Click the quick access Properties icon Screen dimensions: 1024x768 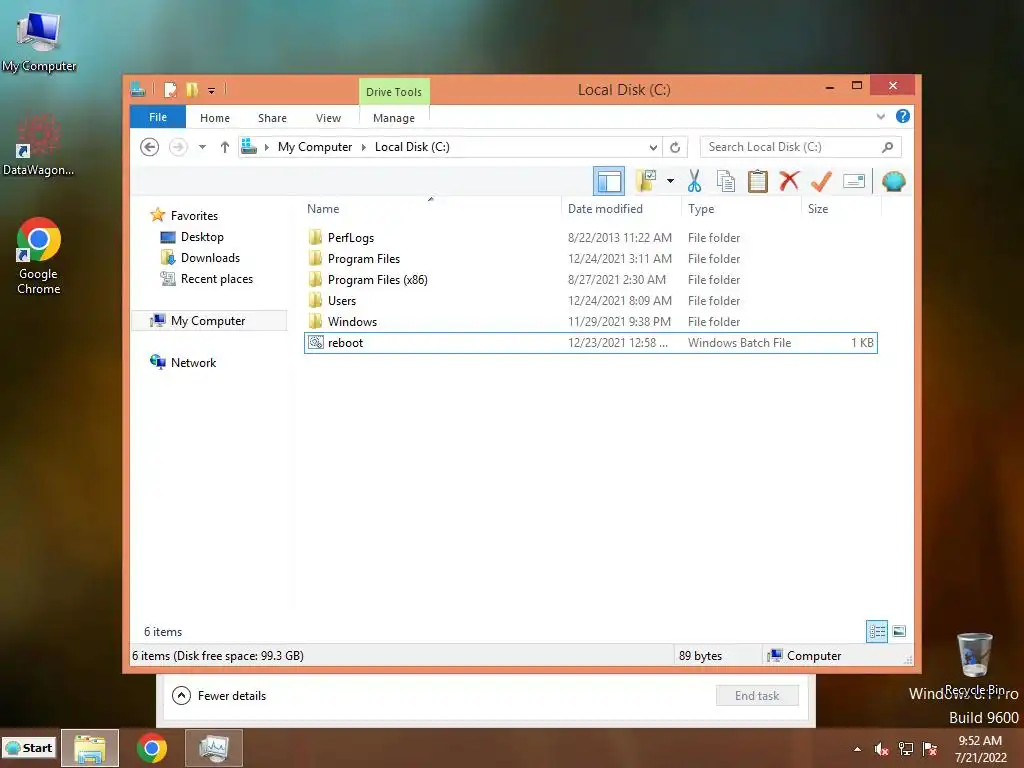(x=170, y=89)
